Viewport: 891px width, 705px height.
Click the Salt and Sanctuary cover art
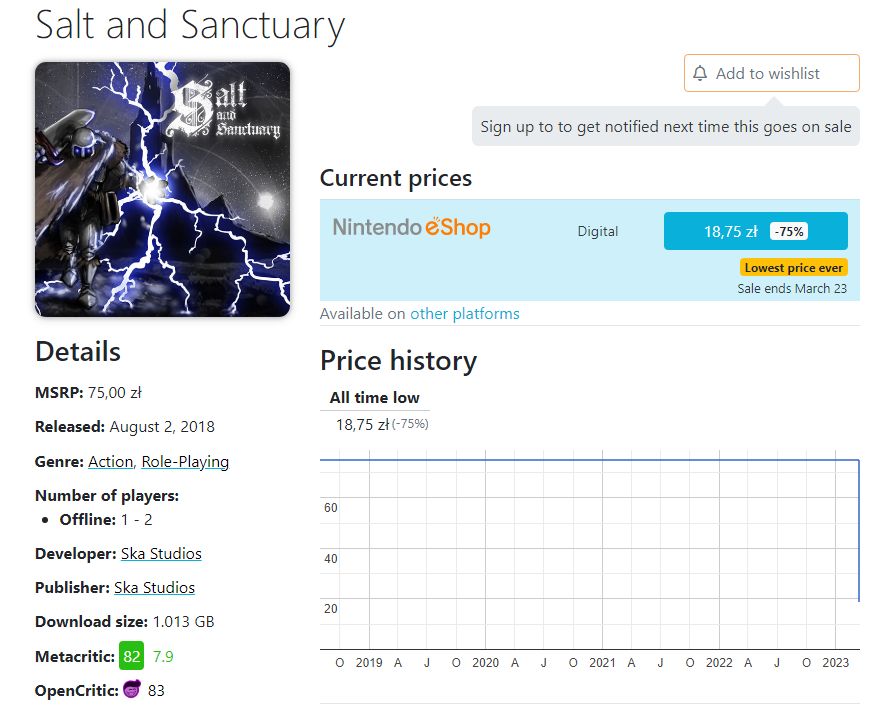click(x=163, y=189)
